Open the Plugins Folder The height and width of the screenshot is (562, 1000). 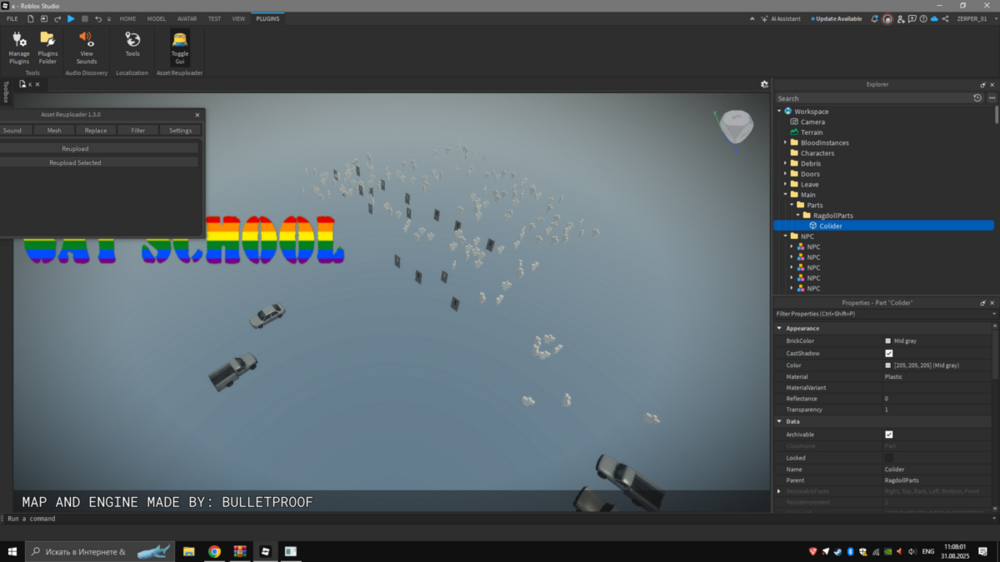[x=47, y=48]
